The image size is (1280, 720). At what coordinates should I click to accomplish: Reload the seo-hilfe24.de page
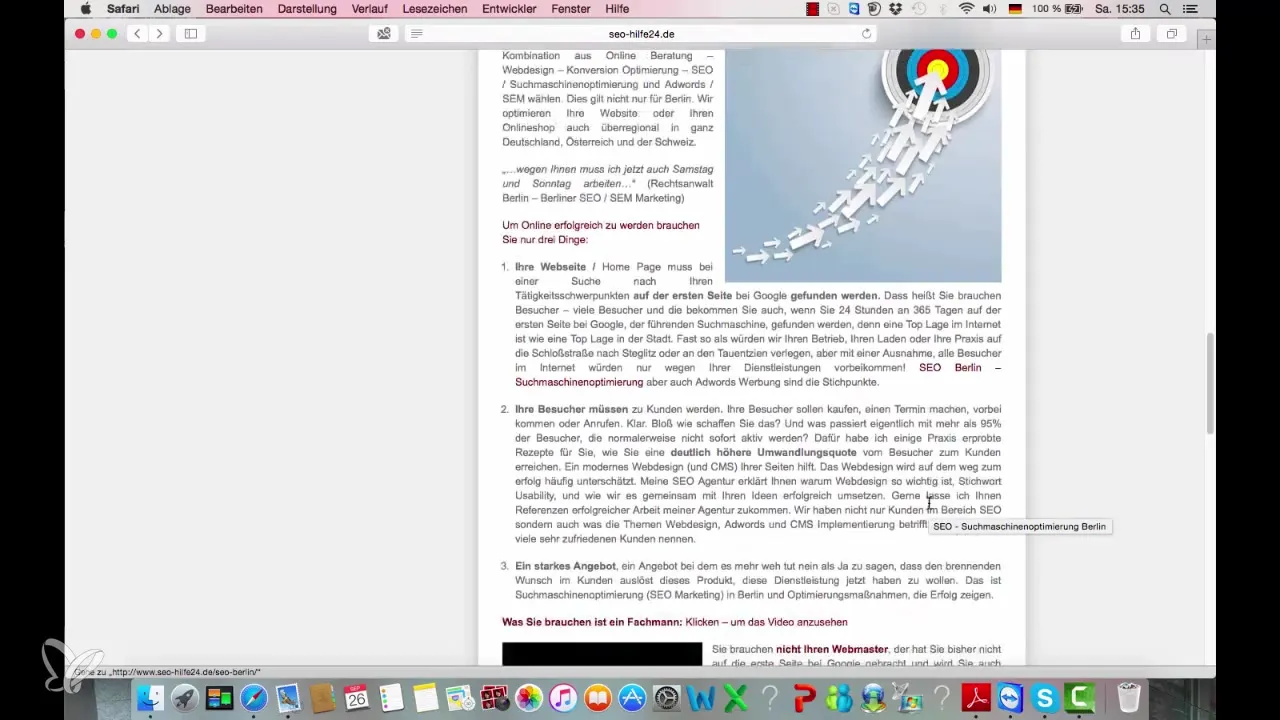pos(866,34)
